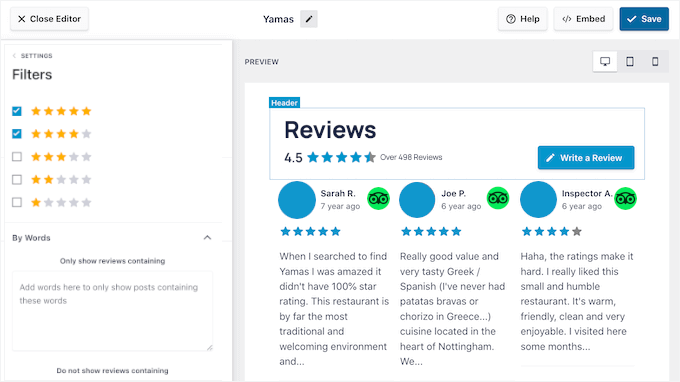Switch preview to tablet view
This screenshot has width=680, height=382.
[630, 62]
